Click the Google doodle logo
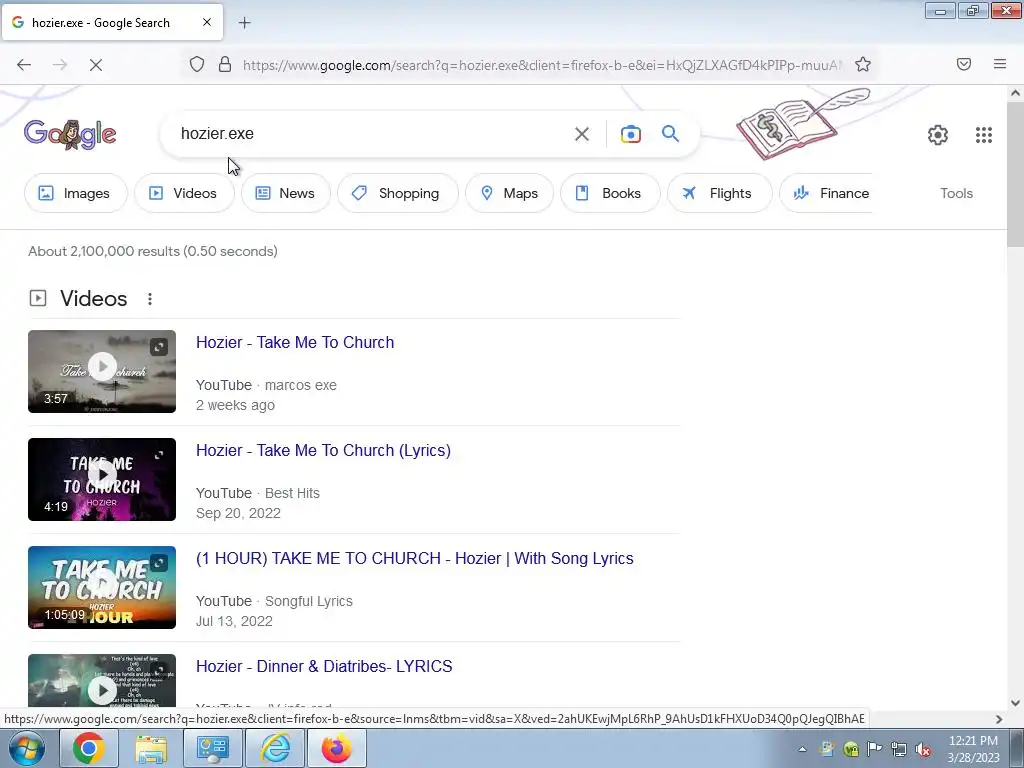Viewport: 1024px width, 768px height. (70, 135)
